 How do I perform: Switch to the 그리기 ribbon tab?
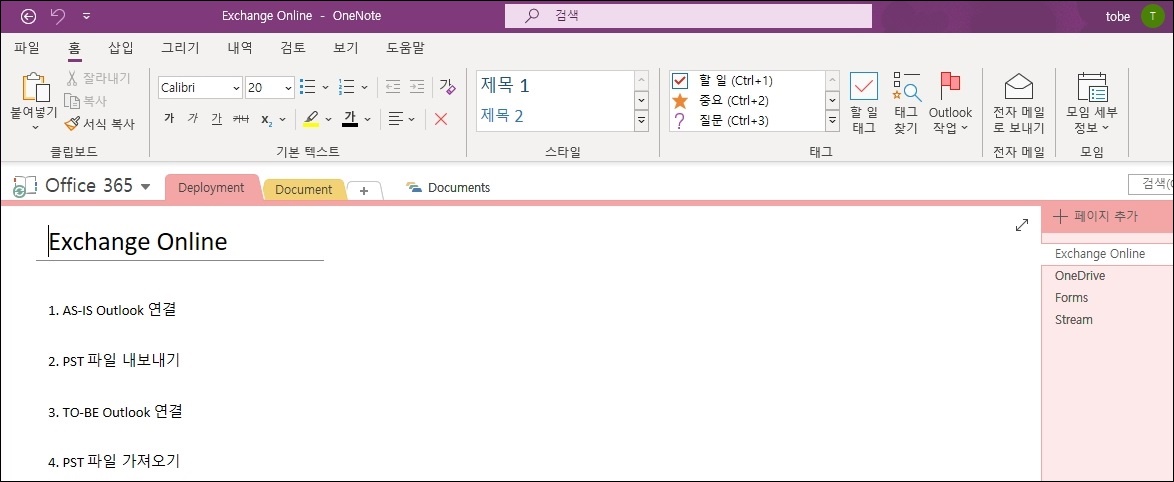coord(180,49)
